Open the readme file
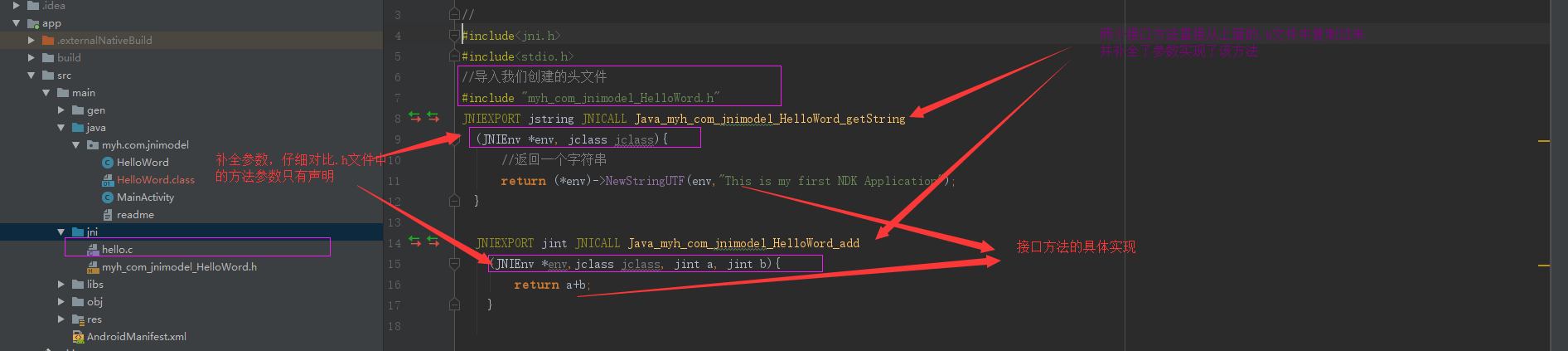The image size is (1568, 351). click(135, 215)
